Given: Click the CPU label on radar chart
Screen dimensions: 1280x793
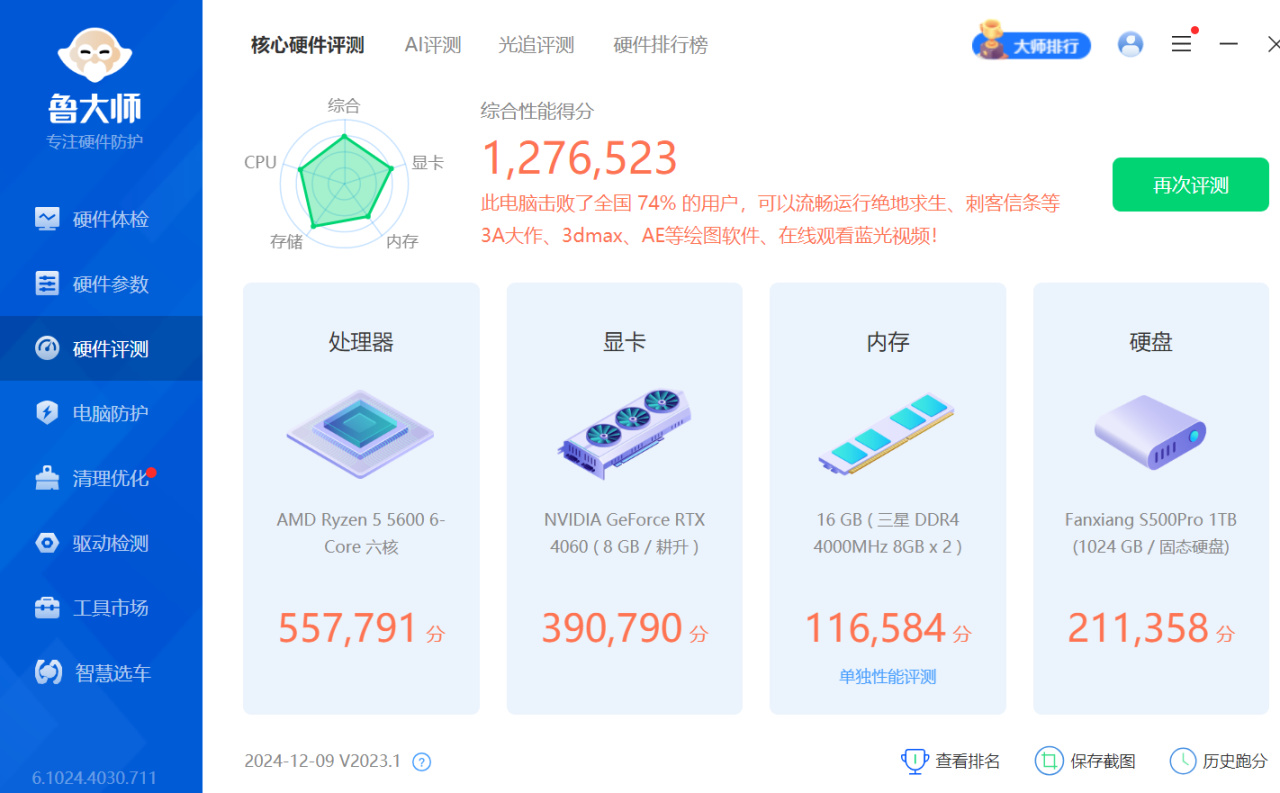Looking at the screenshot, I should tap(260, 162).
